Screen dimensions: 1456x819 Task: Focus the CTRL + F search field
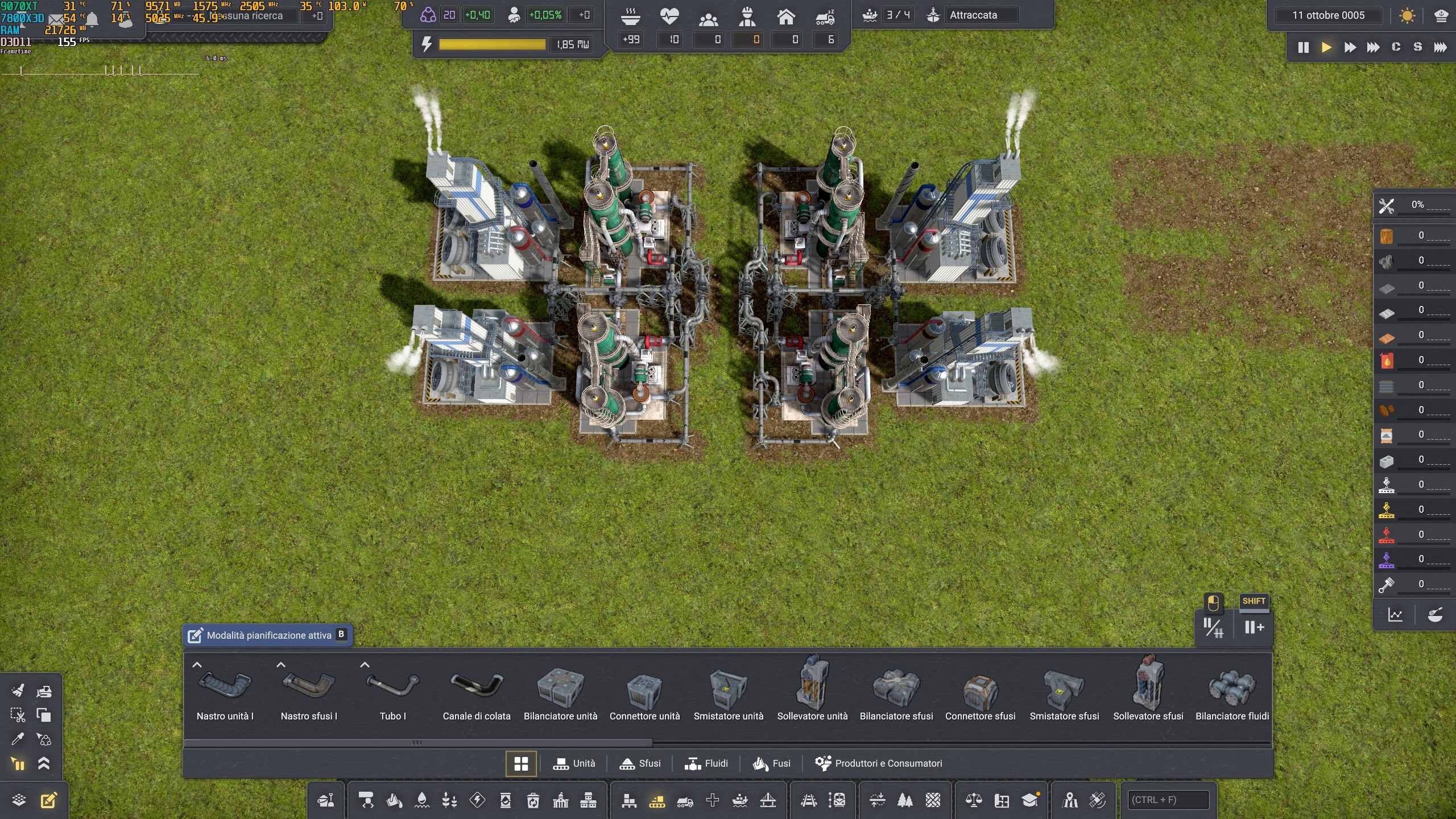(x=1168, y=800)
